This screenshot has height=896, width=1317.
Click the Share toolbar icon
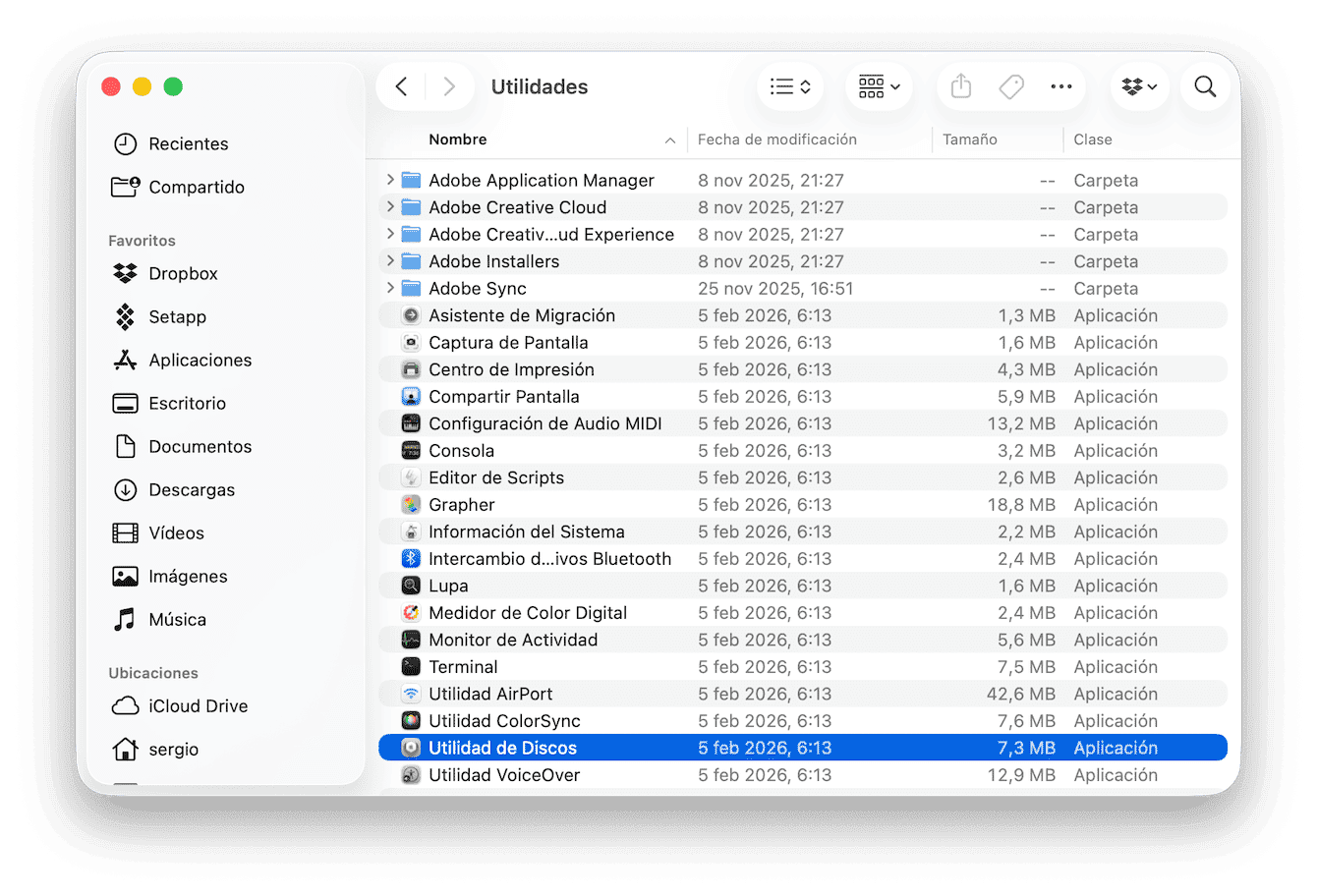961,86
